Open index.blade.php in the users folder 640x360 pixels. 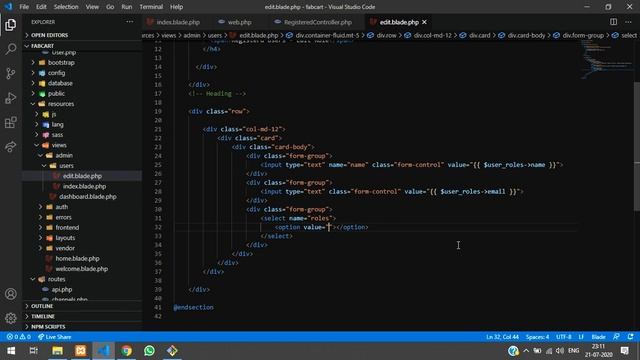click(84, 186)
